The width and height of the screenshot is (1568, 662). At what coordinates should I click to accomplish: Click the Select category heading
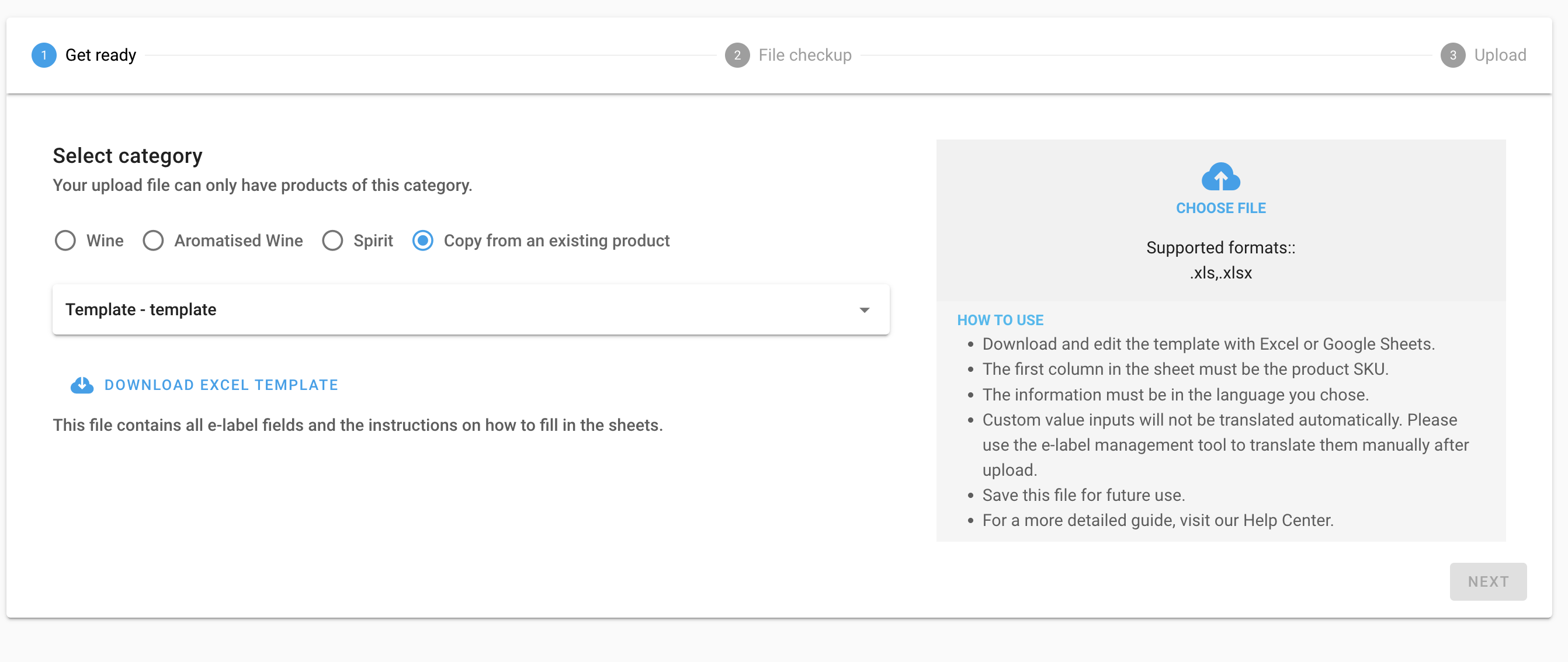pos(127,156)
